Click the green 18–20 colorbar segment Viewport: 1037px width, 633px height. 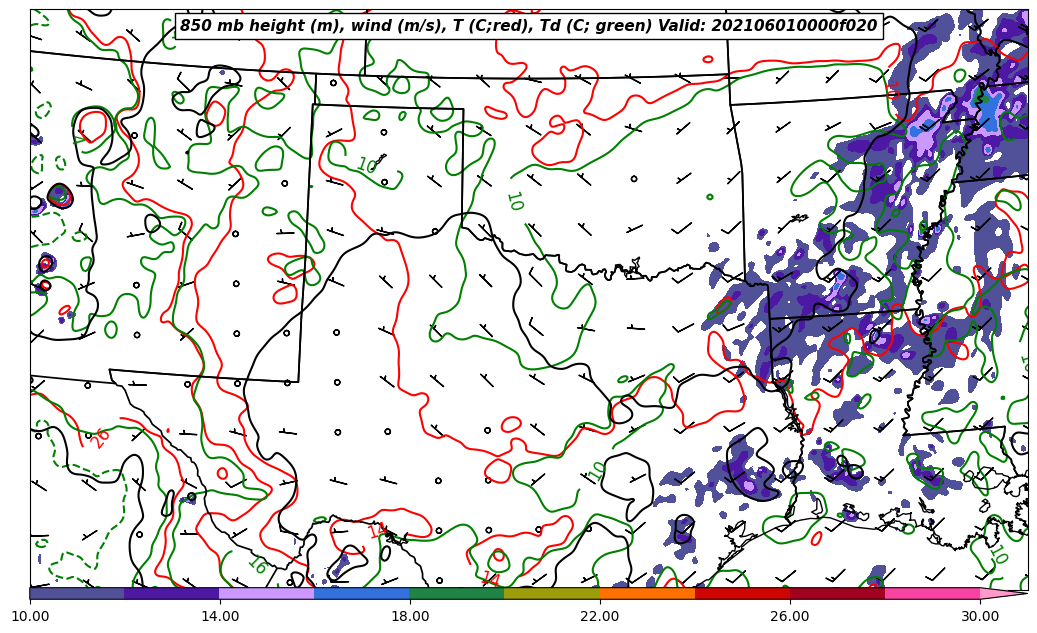click(x=457, y=593)
